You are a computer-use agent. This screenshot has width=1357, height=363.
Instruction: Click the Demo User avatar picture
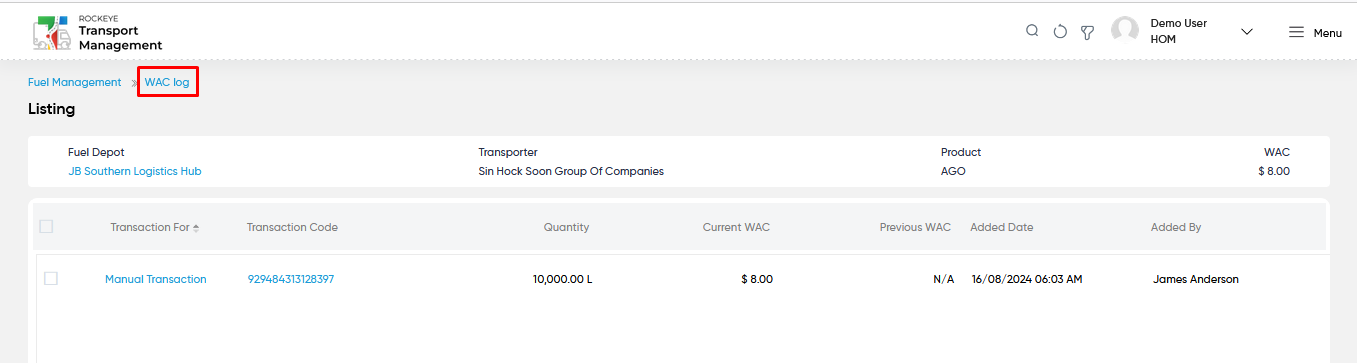1125,31
